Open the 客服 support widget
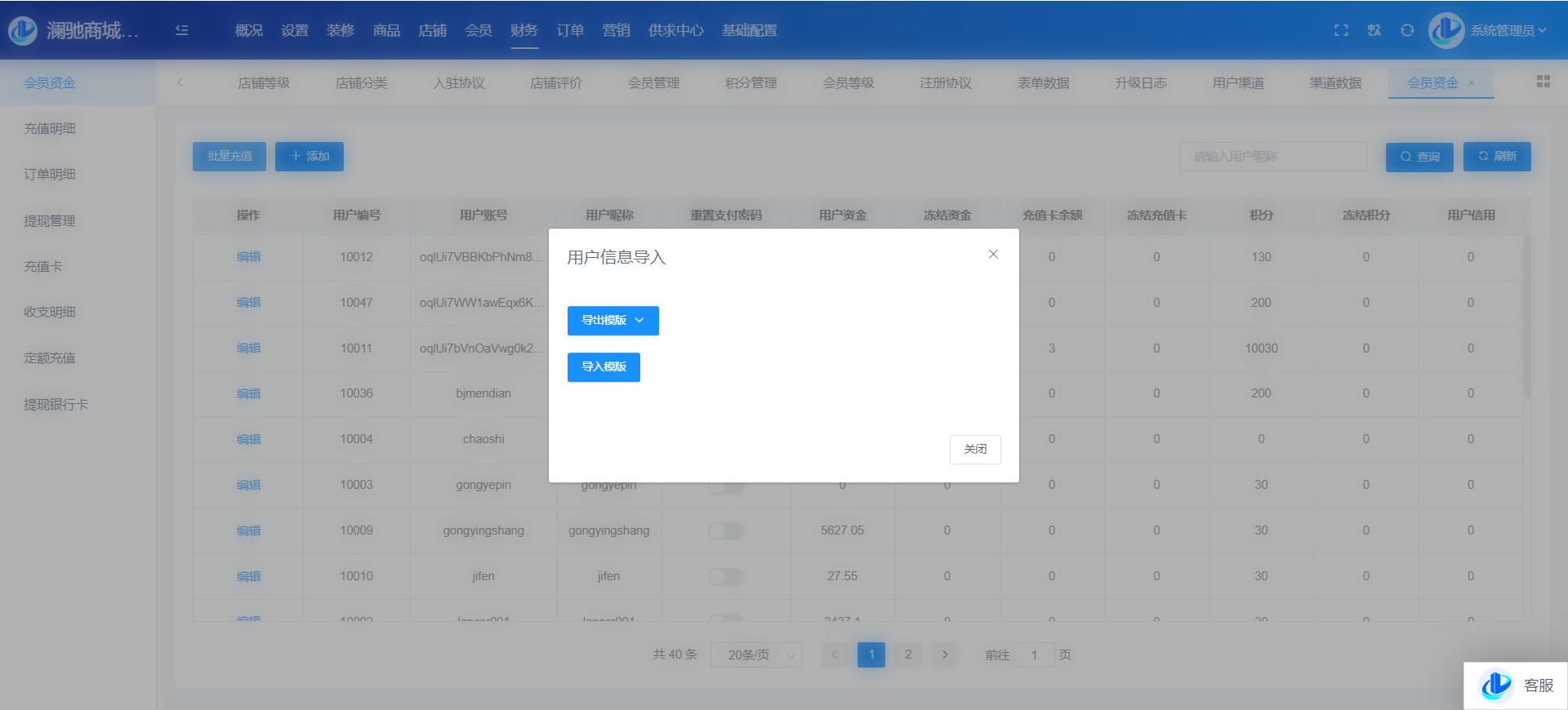Viewport: 1568px width, 710px height. click(x=1516, y=686)
